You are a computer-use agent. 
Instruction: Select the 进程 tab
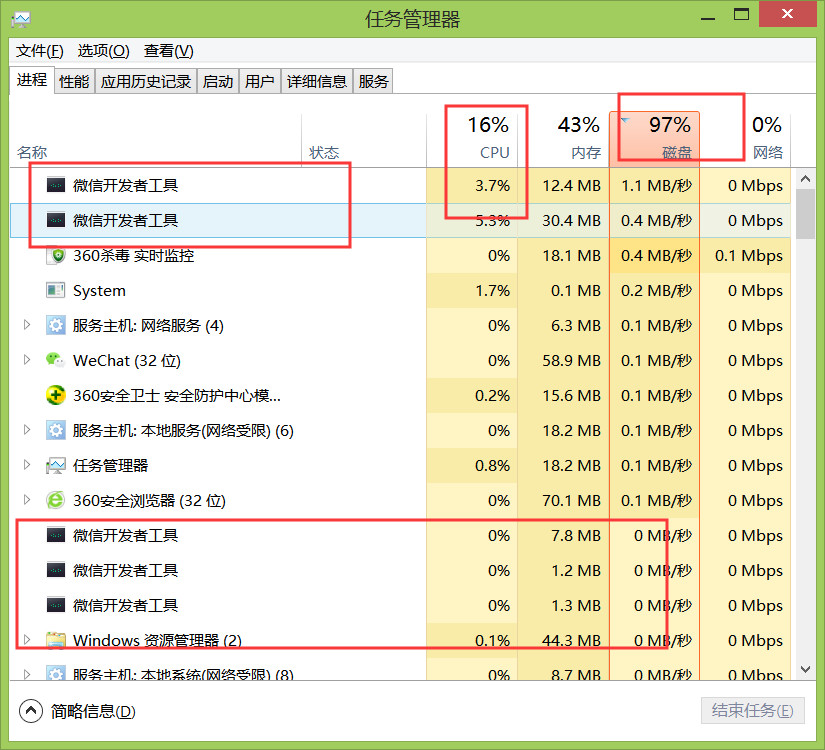pyautogui.click(x=32, y=80)
